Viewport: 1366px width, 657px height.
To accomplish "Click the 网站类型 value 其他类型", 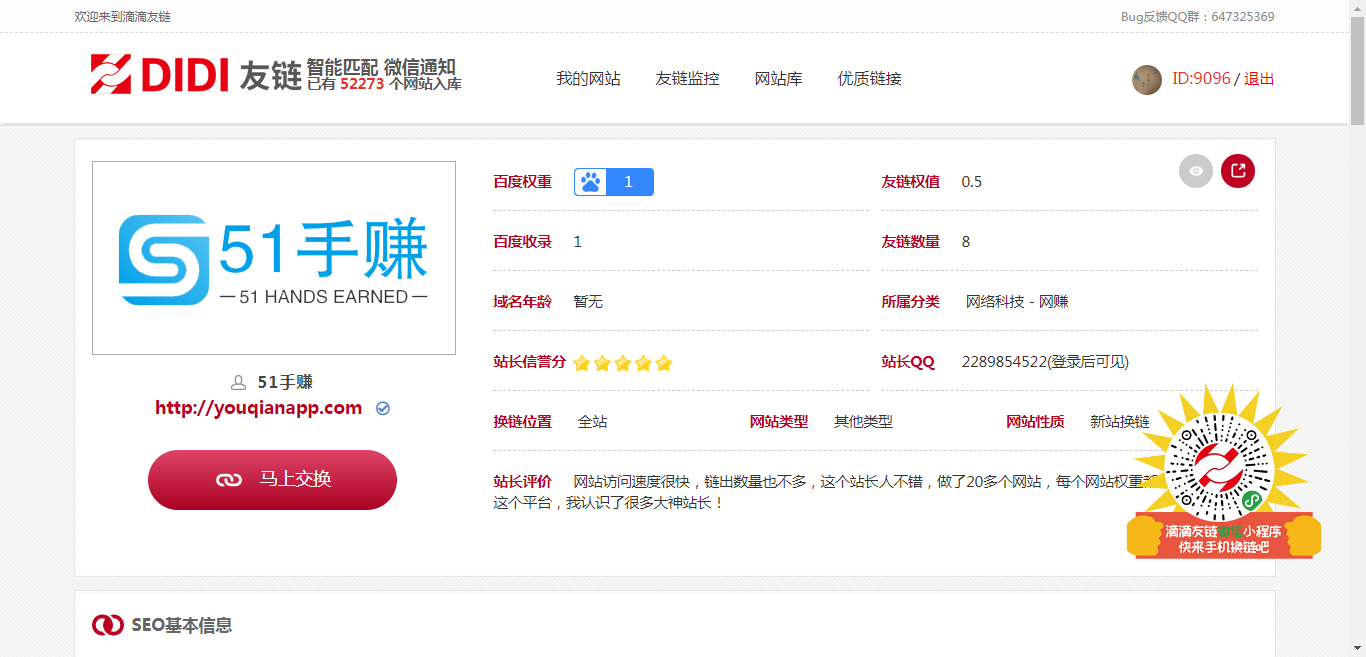I will [x=863, y=422].
